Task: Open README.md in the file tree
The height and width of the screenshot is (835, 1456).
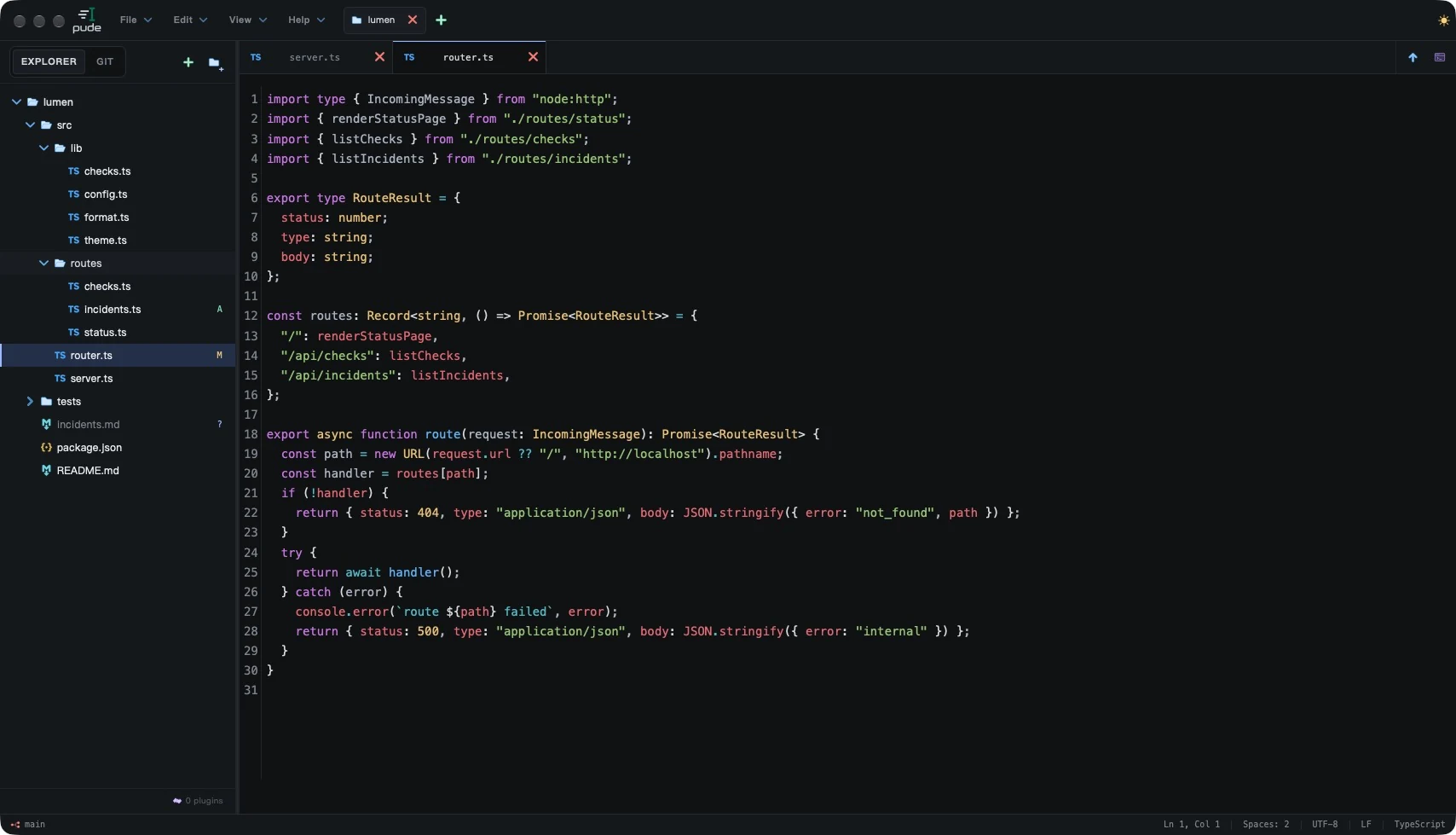Action: (x=118, y=471)
